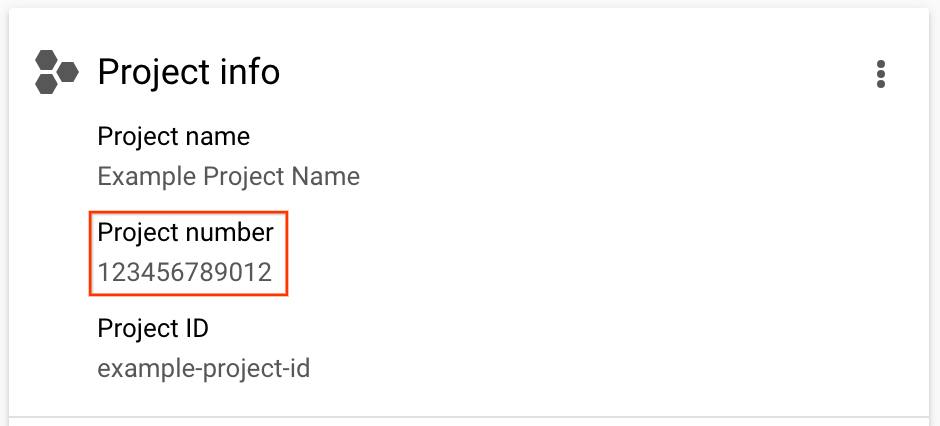Click the "Project info" card heading
The height and width of the screenshot is (426, 940).
[x=188, y=72]
